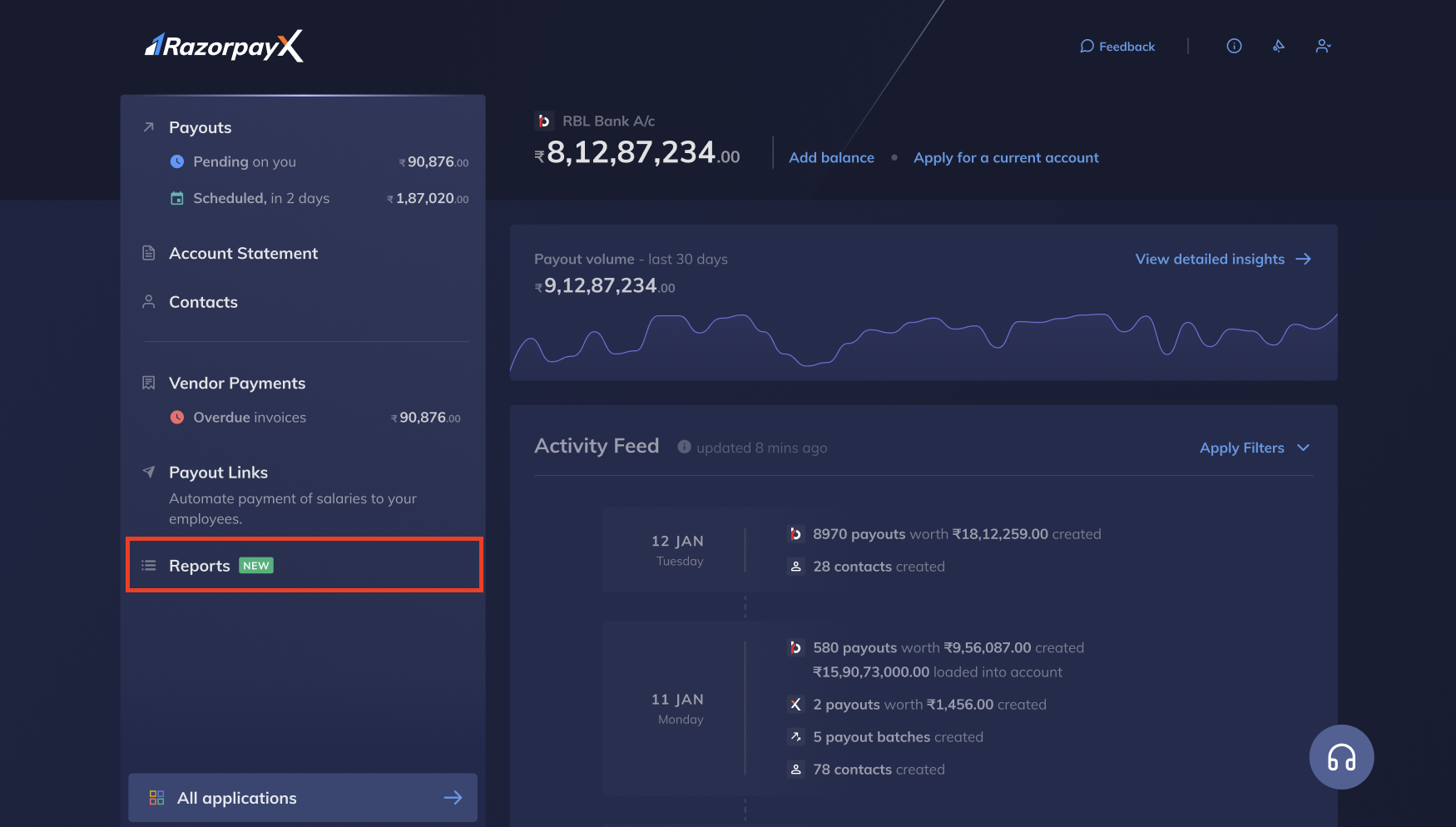Open Account Statement in sidebar
1456x827 pixels.
click(x=243, y=253)
